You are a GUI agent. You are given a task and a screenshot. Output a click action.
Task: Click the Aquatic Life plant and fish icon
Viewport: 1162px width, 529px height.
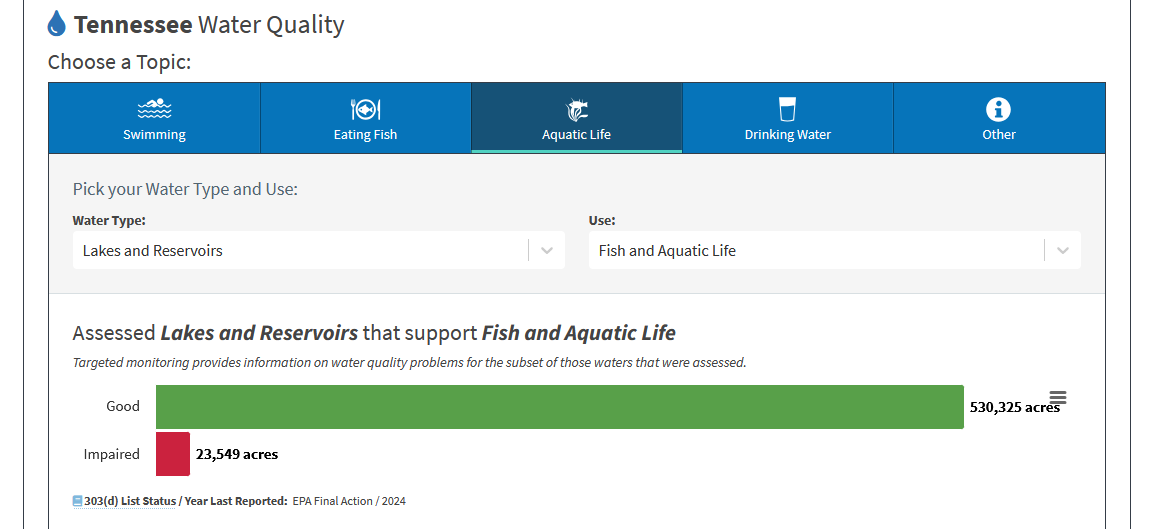577,109
